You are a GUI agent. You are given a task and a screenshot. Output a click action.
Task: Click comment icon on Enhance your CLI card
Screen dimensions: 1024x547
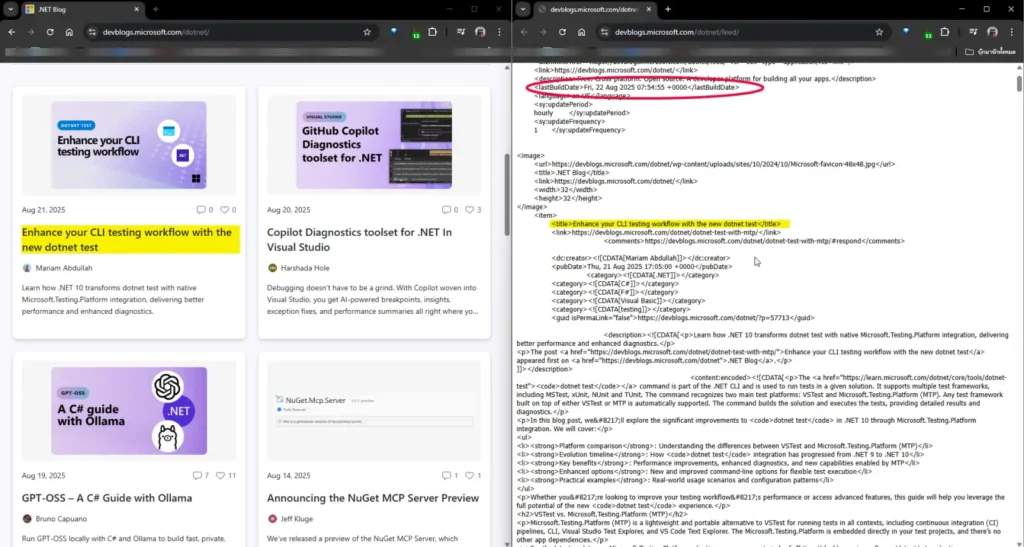(200, 210)
